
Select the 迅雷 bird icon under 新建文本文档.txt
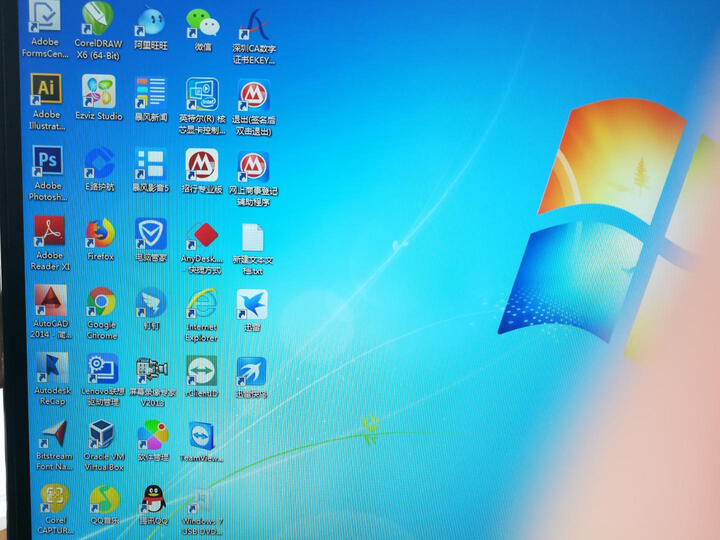pyautogui.click(x=252, y=305)
